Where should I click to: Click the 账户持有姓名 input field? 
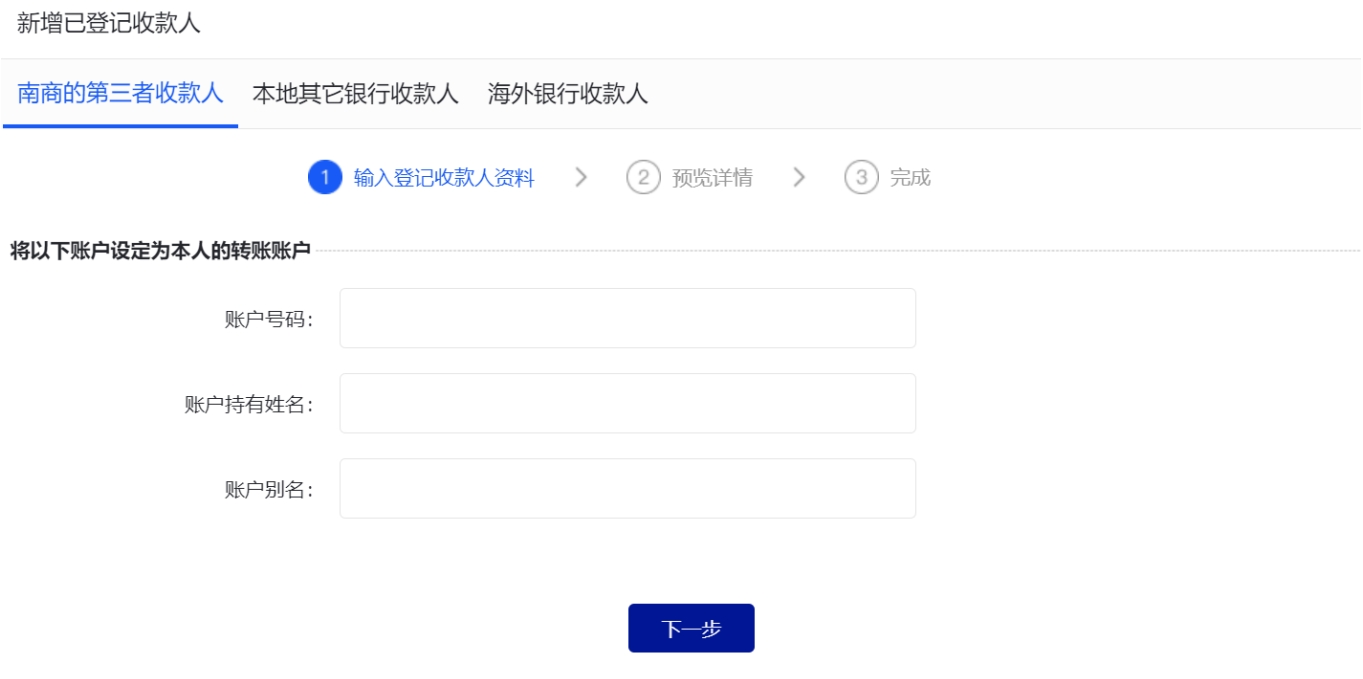tap(627, 402)
